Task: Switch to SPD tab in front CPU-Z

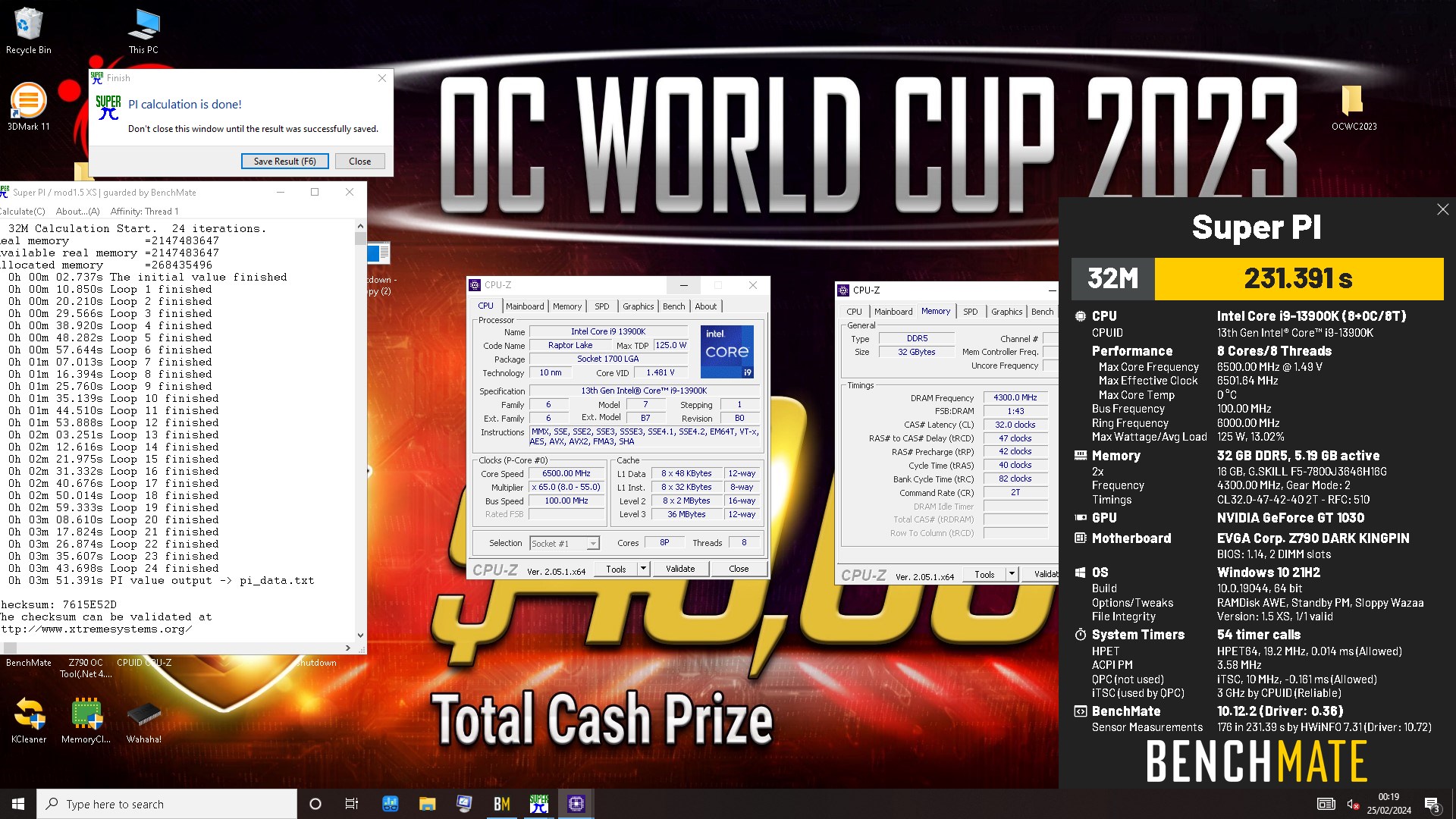Action: point(602,306)
